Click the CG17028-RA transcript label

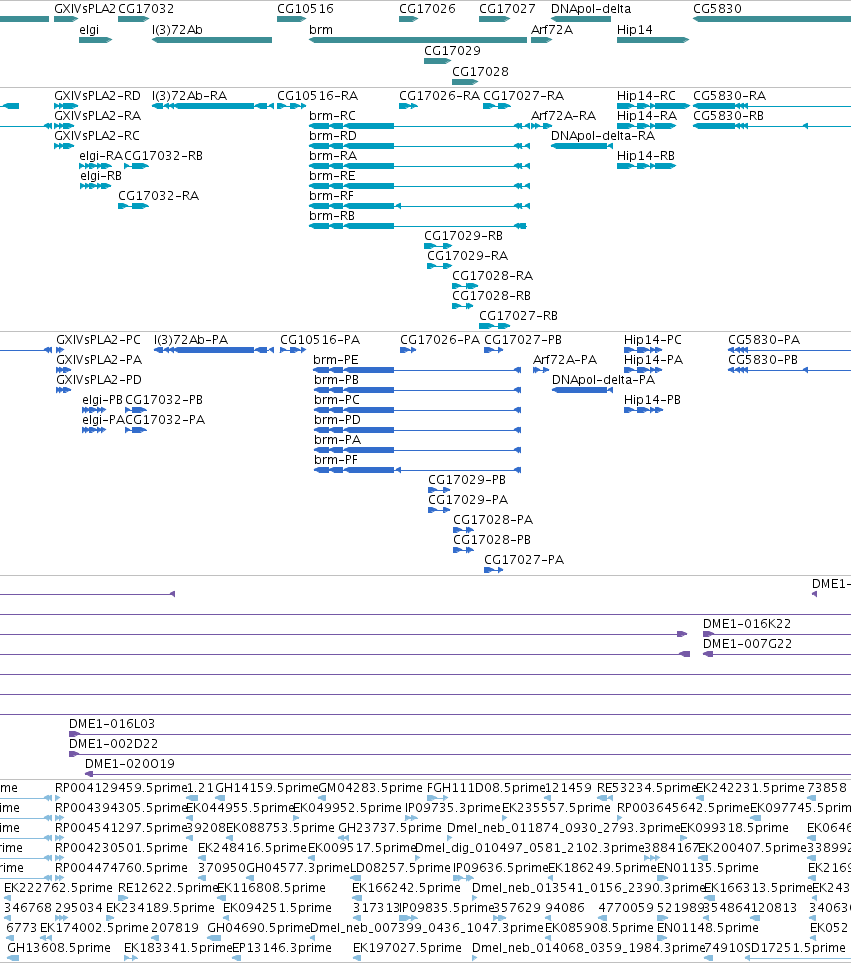(493, 276)
